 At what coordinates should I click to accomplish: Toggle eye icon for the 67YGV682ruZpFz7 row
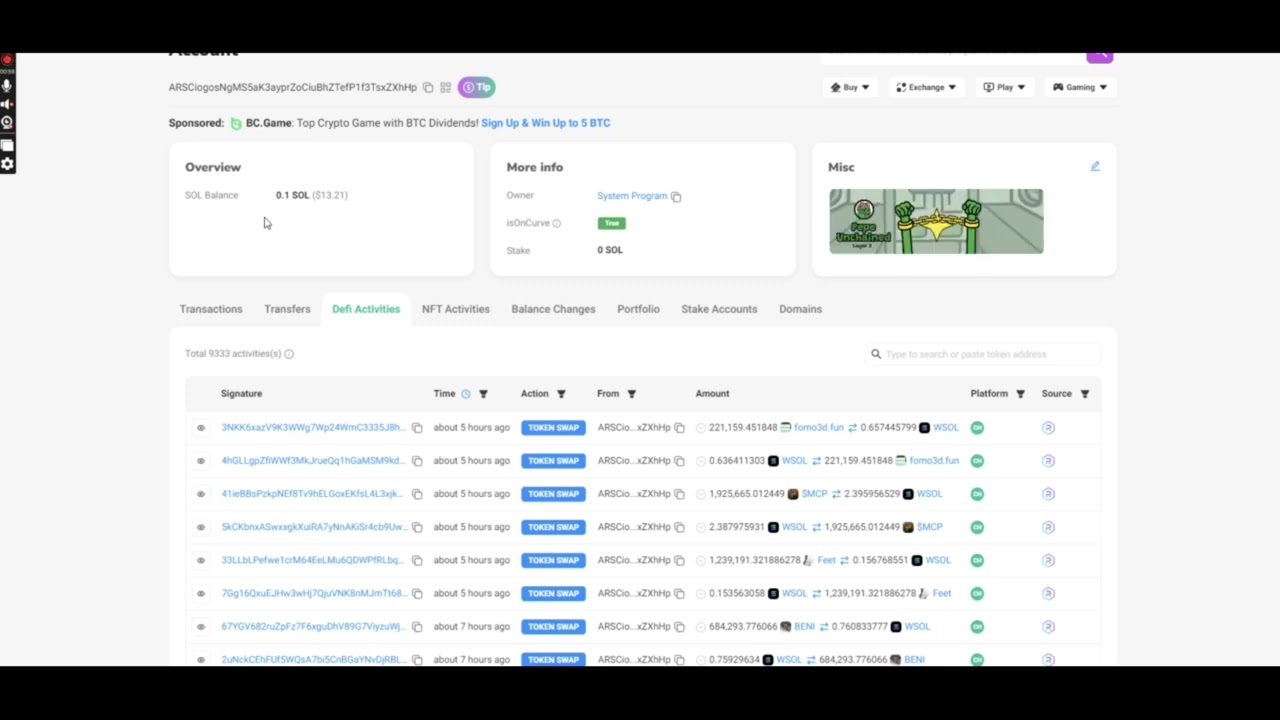tap(201, 627)
